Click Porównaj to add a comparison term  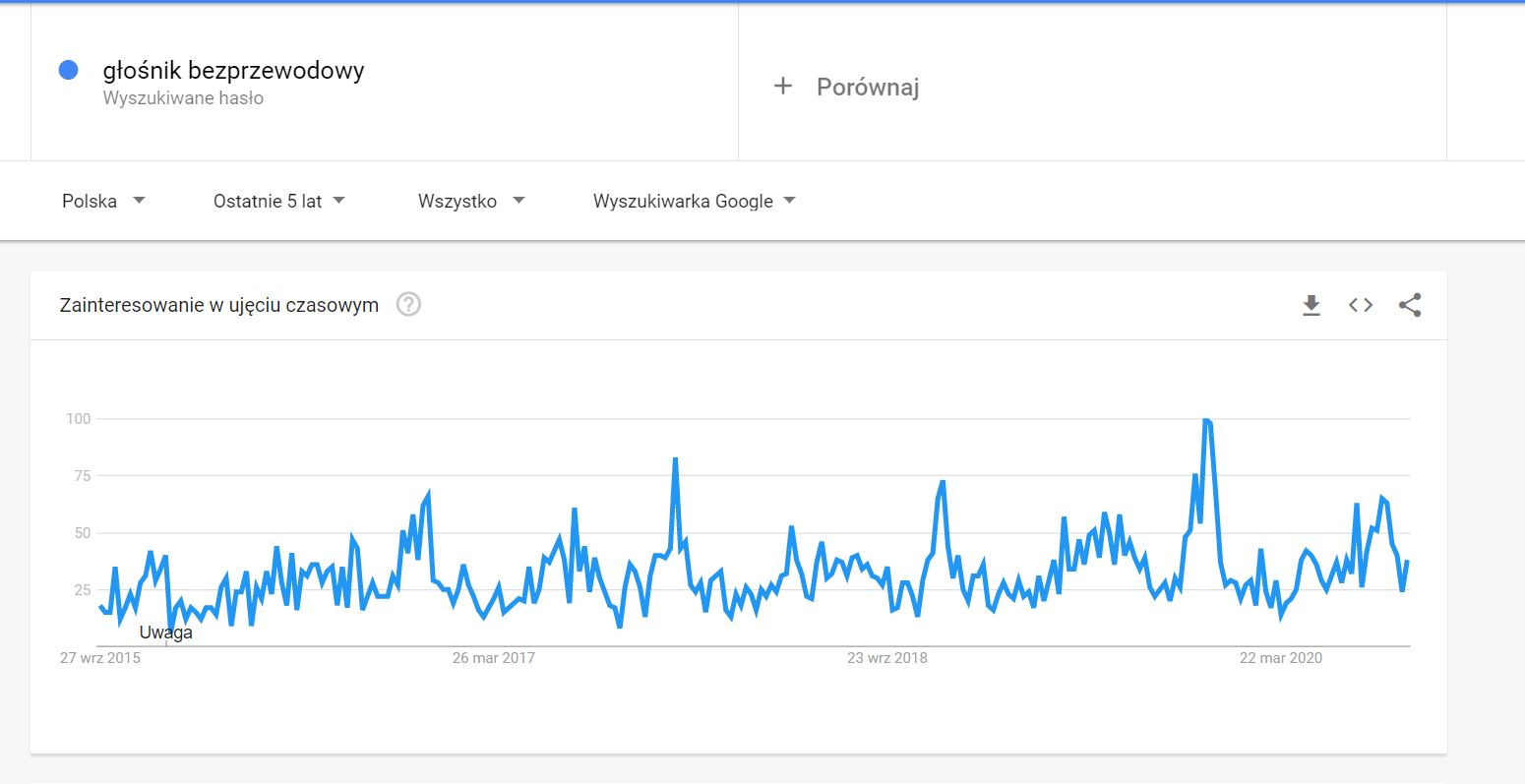click(x=866, y=87)
